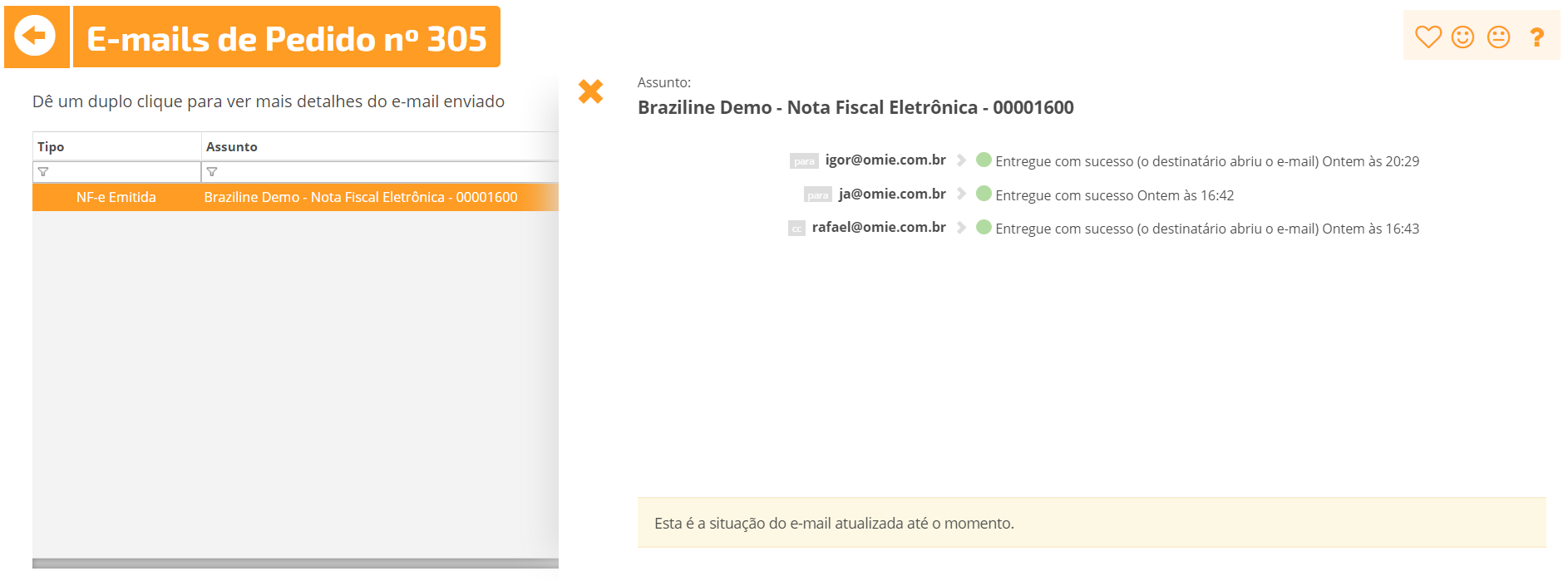Click the rafael@omie.com.br recipient address
1568x581 pixels.
[879, 227]
